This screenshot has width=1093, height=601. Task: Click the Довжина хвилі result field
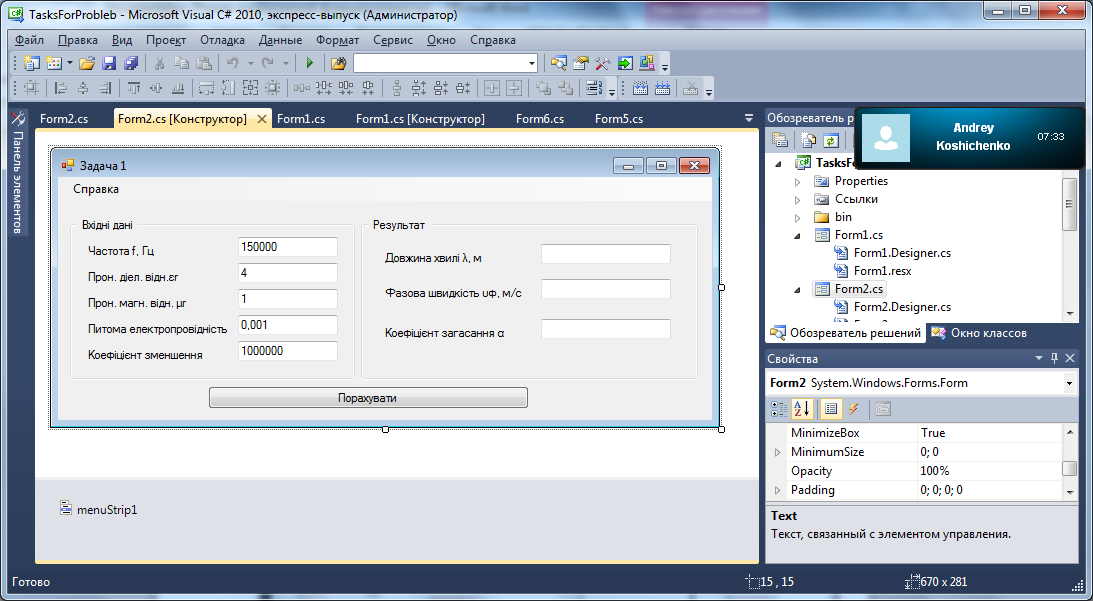coord(606,254)
